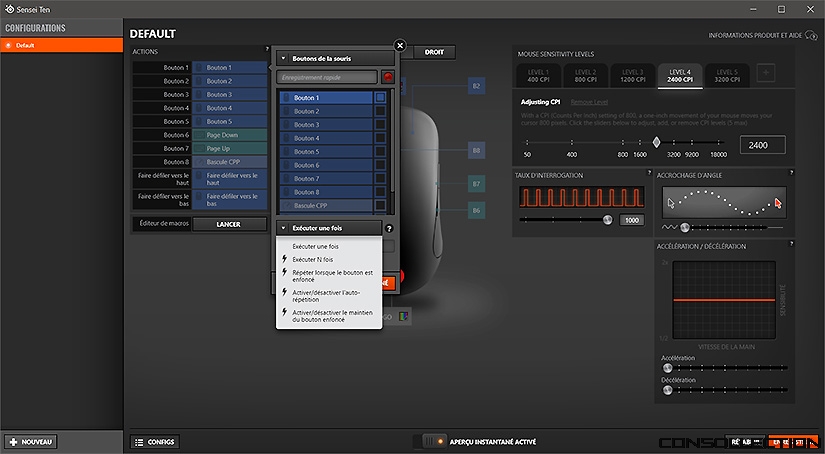The height and width of the screenshot is (454, 825).
Task: Add a new CPI level with plus icon
Action: tap(766, 73)
